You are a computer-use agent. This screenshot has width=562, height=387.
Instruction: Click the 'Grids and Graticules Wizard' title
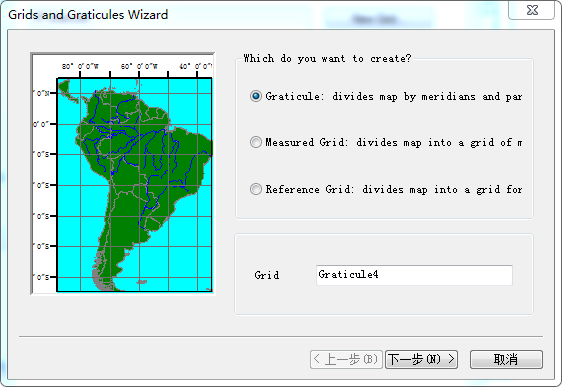(88, 15)
